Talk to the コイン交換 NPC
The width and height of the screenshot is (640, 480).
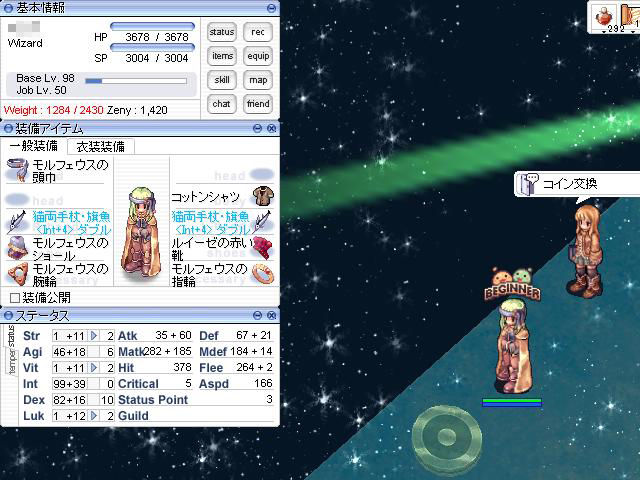coord(586,252)
